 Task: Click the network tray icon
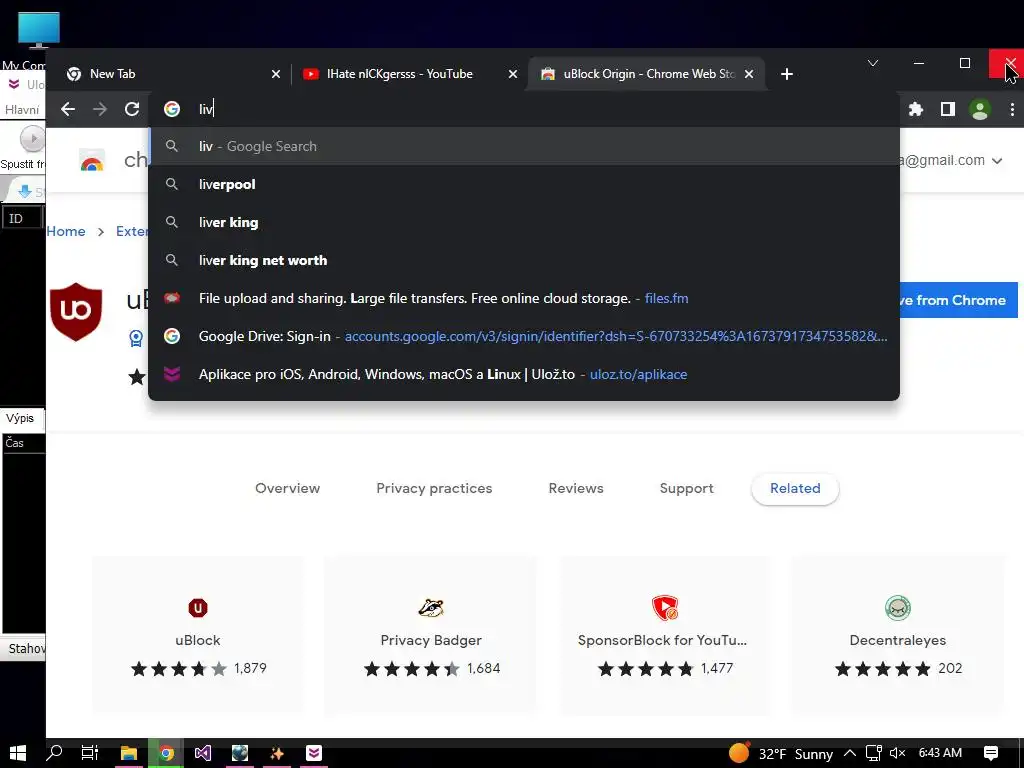click(x=874, y=753)
